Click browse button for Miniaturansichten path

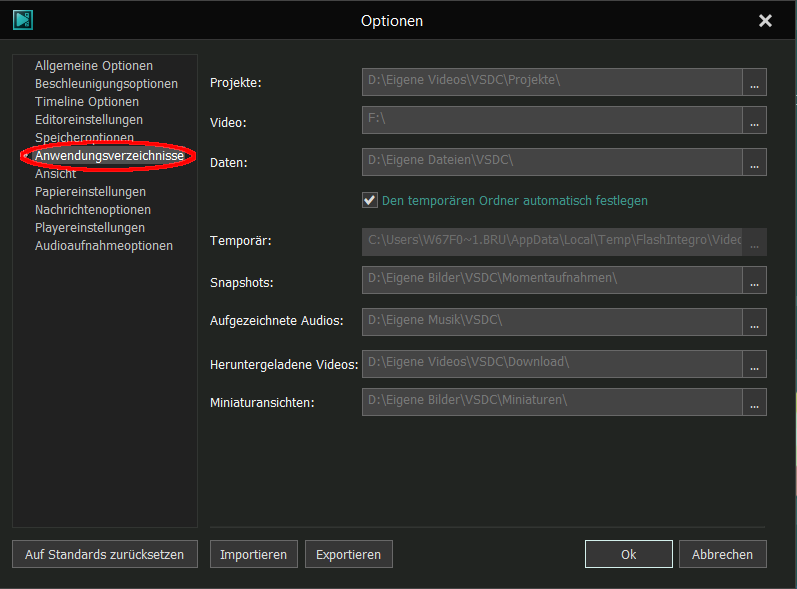pos(754,402)
